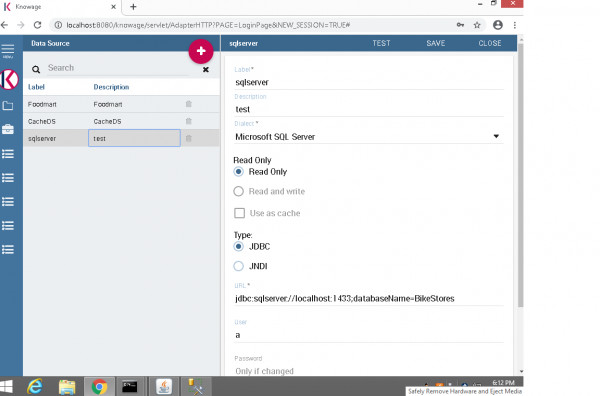This screenshot has height=396, width=600.
Task: Select Read and write option
Action: point(238,191)
